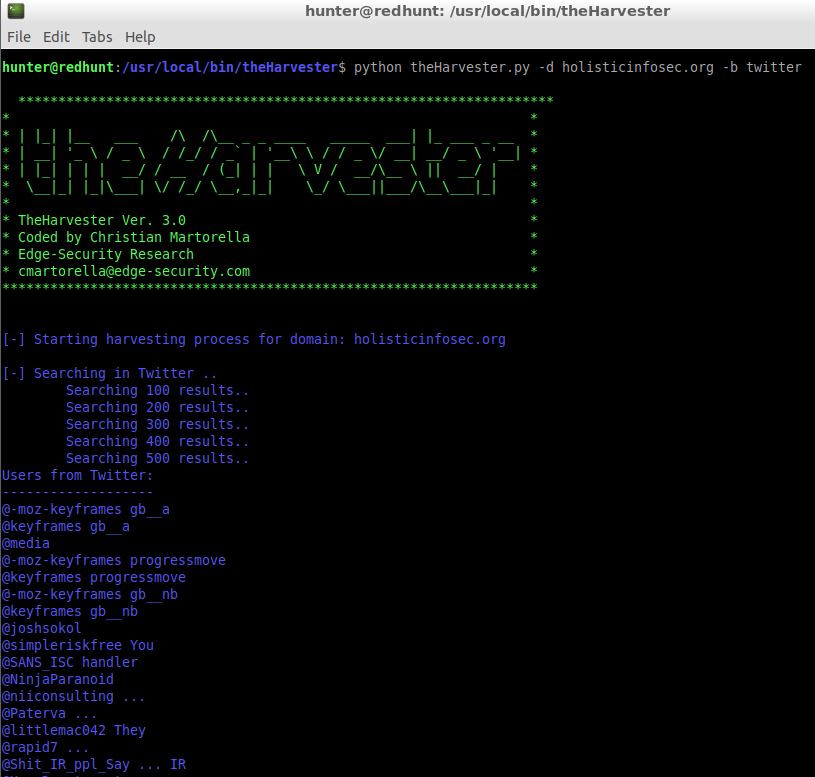Click the 'Searching 500 results..' line

coord(157,458)
